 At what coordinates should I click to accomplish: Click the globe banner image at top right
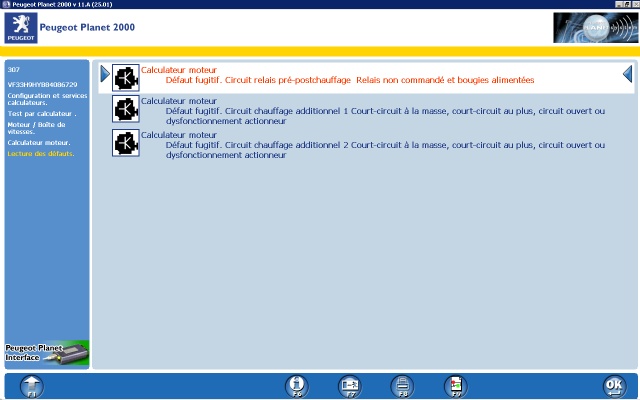click(x=596, y=28)
